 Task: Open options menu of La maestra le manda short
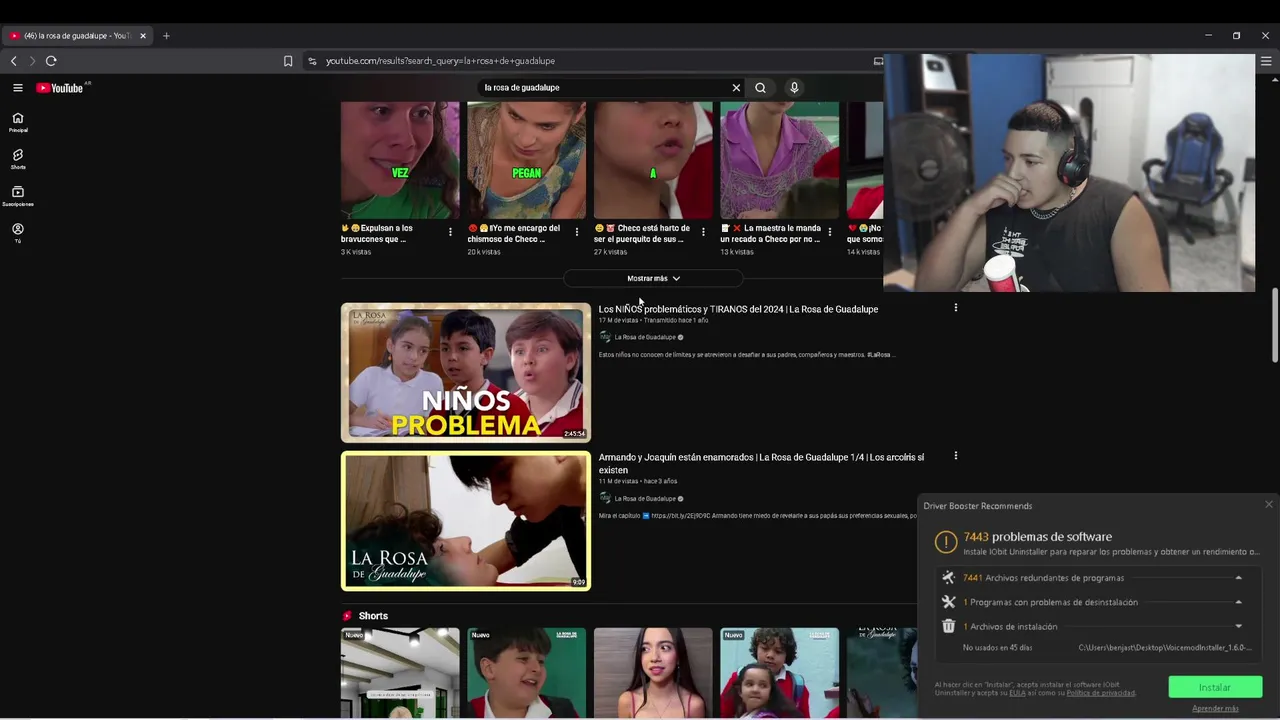click(x=829, y=232)
